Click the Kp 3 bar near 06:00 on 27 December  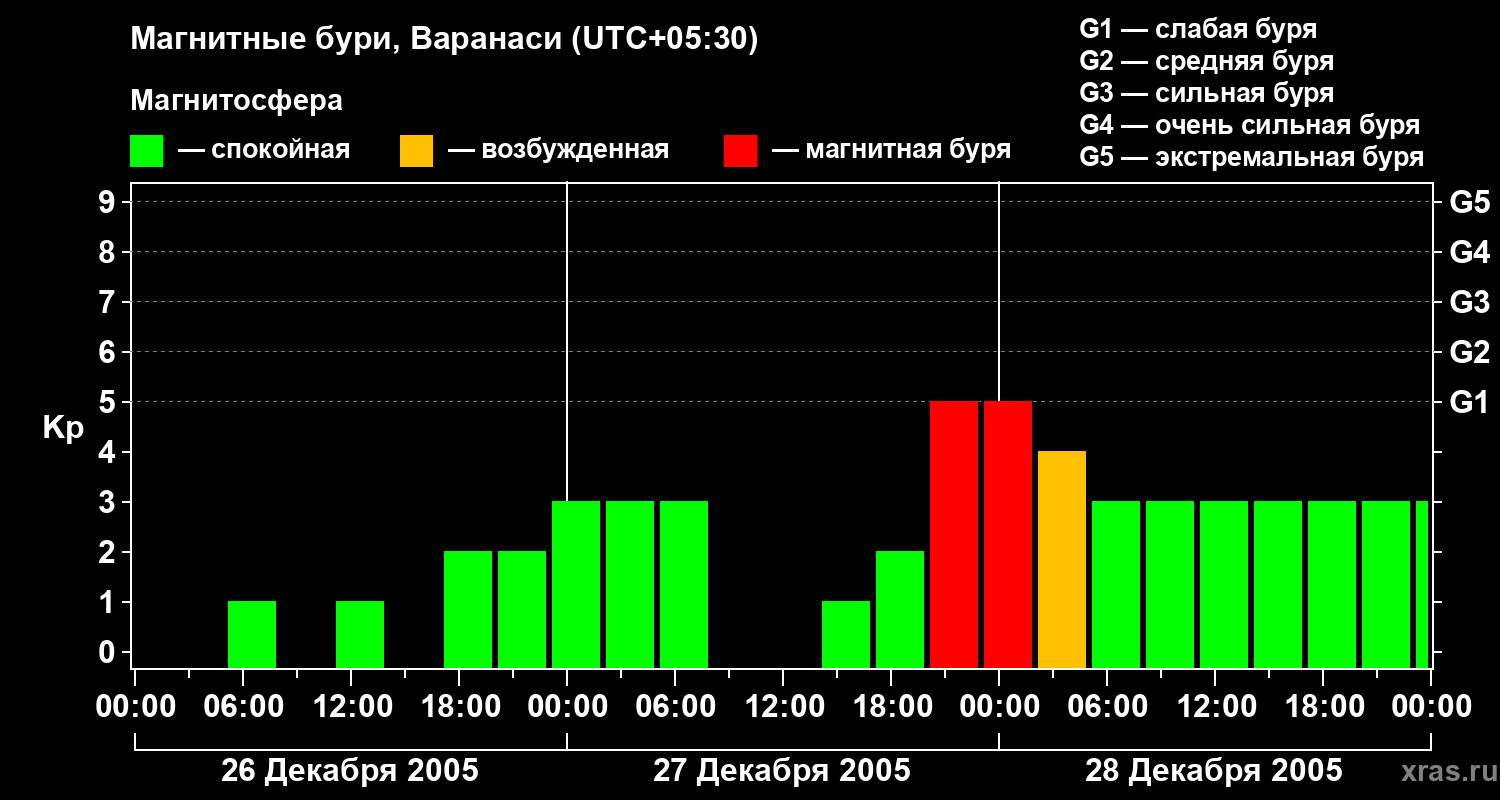684,584
